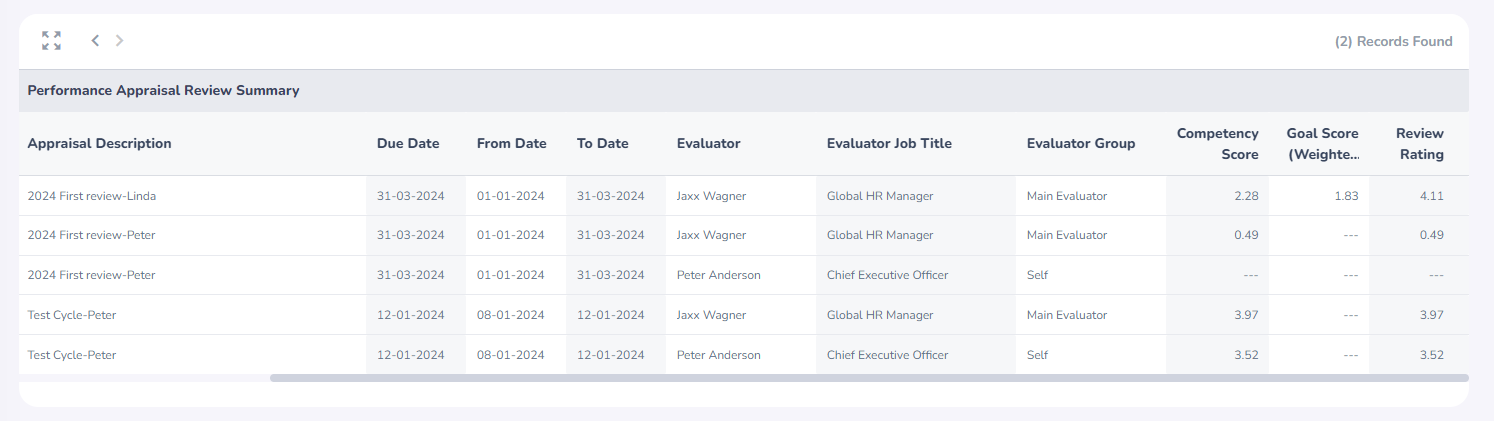Click the Evaluator Job Title header

point(889,143)
